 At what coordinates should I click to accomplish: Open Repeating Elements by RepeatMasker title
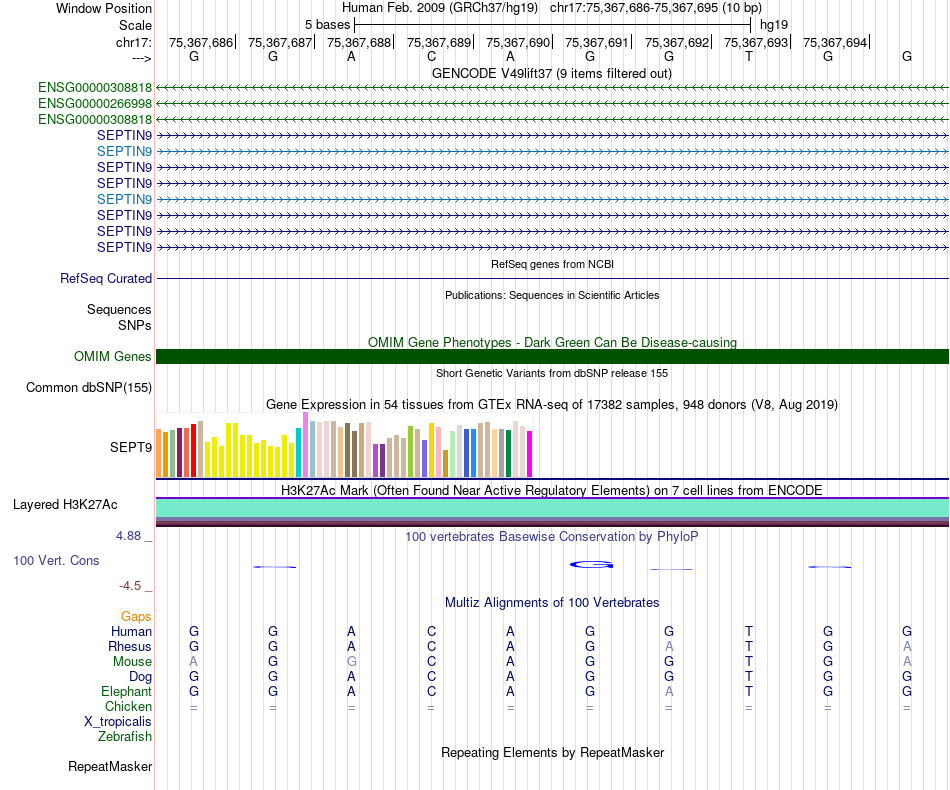point(552,753)
